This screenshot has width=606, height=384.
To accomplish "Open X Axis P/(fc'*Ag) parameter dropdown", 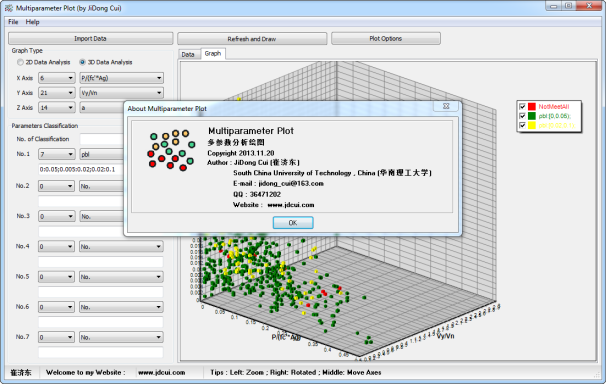I will tap(121, 78).
